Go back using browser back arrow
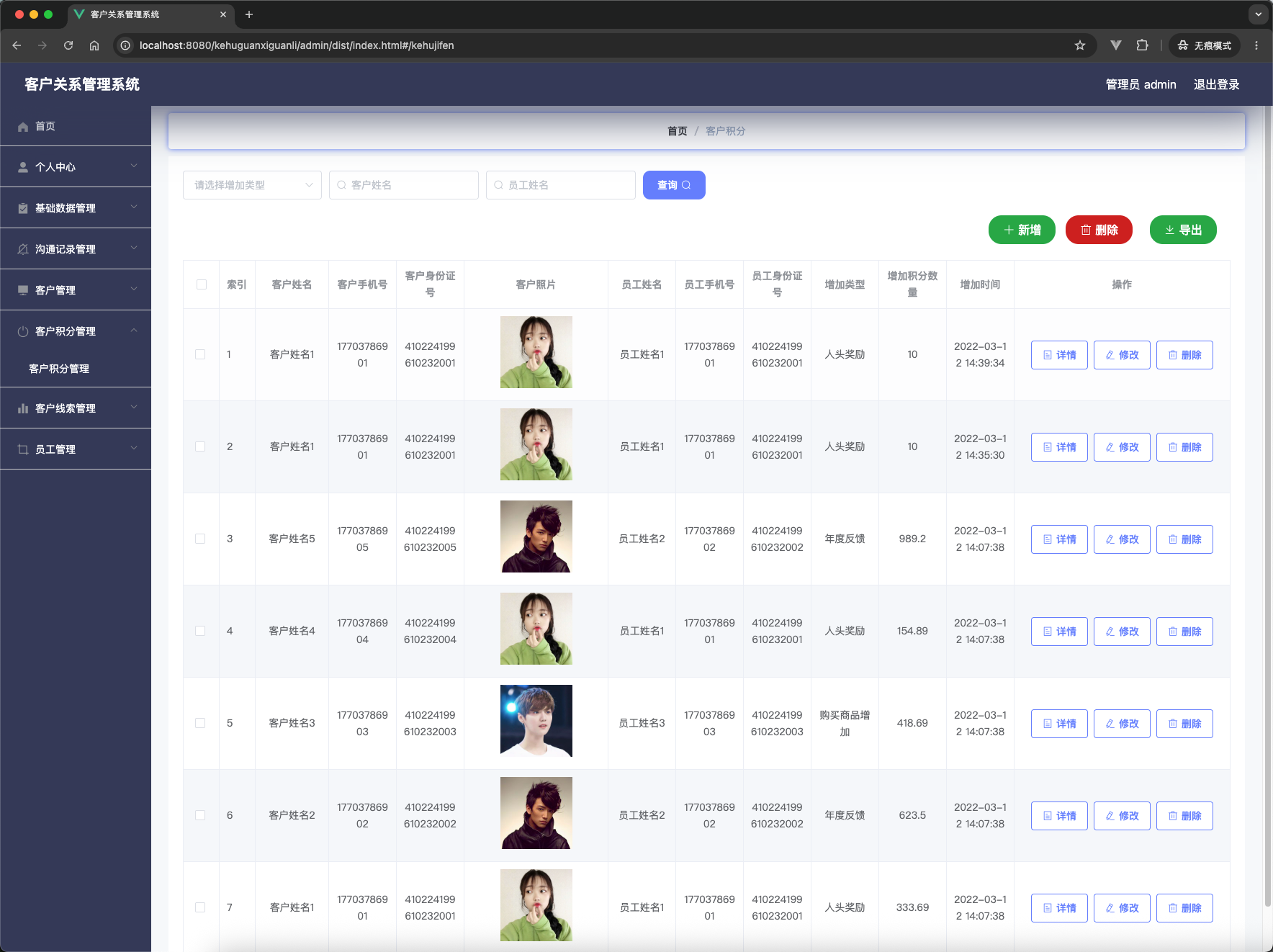The image size is (1273, 952). pos(17,45)
